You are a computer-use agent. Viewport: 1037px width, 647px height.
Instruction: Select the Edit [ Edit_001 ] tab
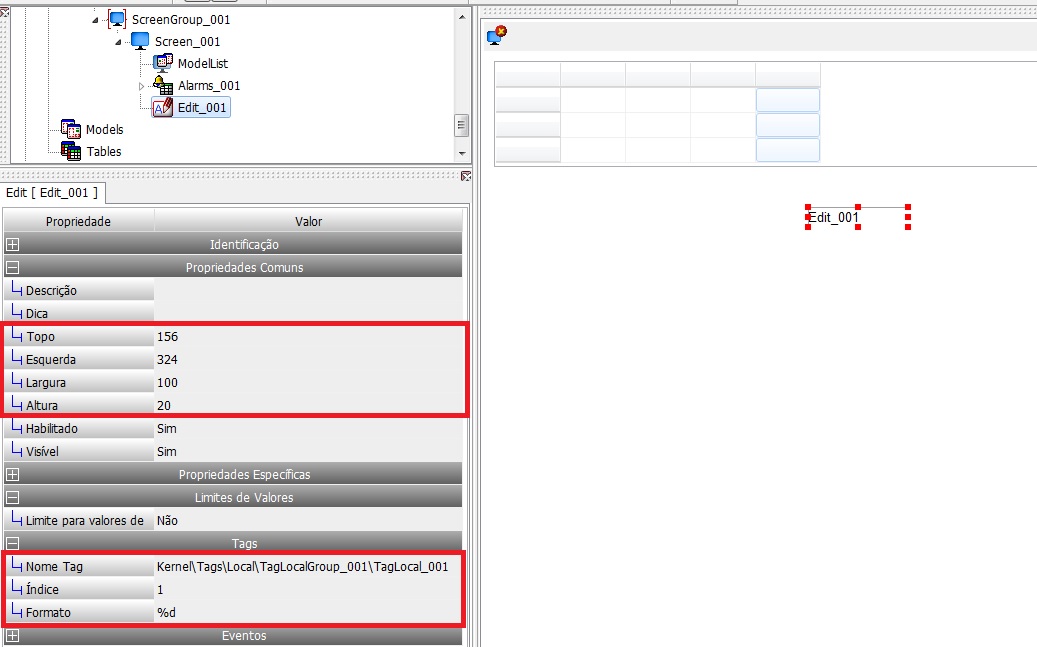click(52, 193)
